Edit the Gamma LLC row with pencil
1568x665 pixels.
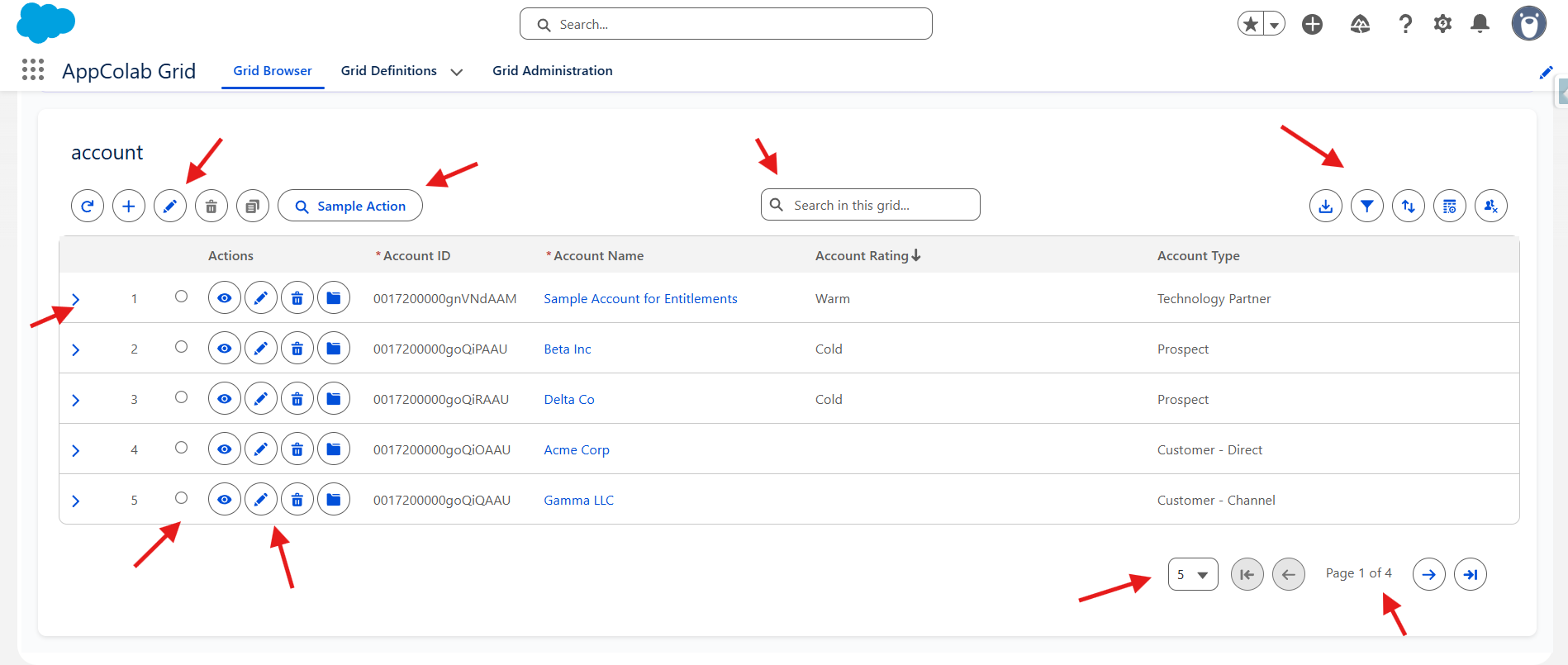(x=261, y=500)
